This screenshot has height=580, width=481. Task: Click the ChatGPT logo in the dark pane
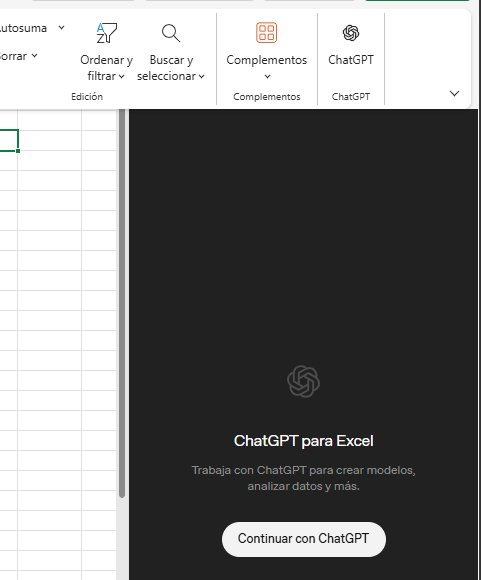303,381
